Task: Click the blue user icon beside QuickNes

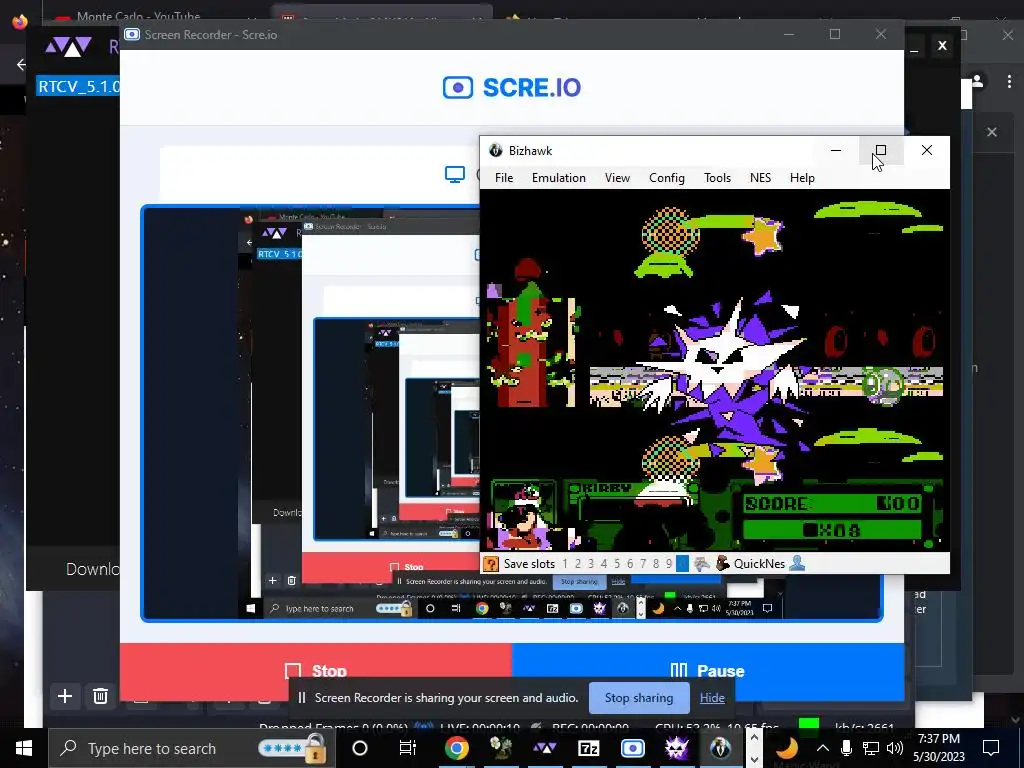Action: (797, 564)
